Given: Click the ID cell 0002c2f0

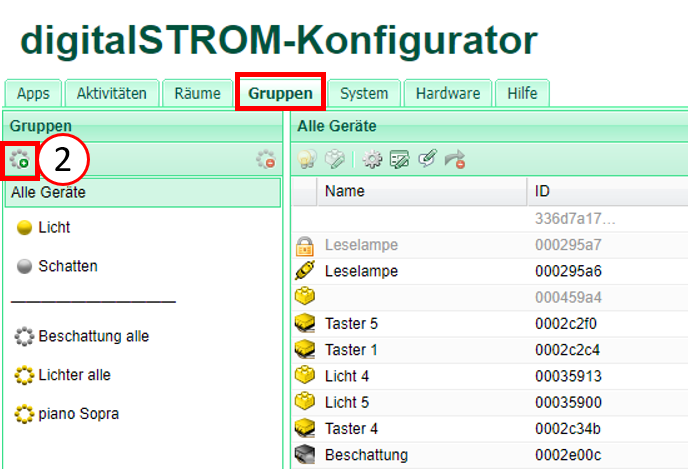Looking at the screenshot, I should click(566, 324).
